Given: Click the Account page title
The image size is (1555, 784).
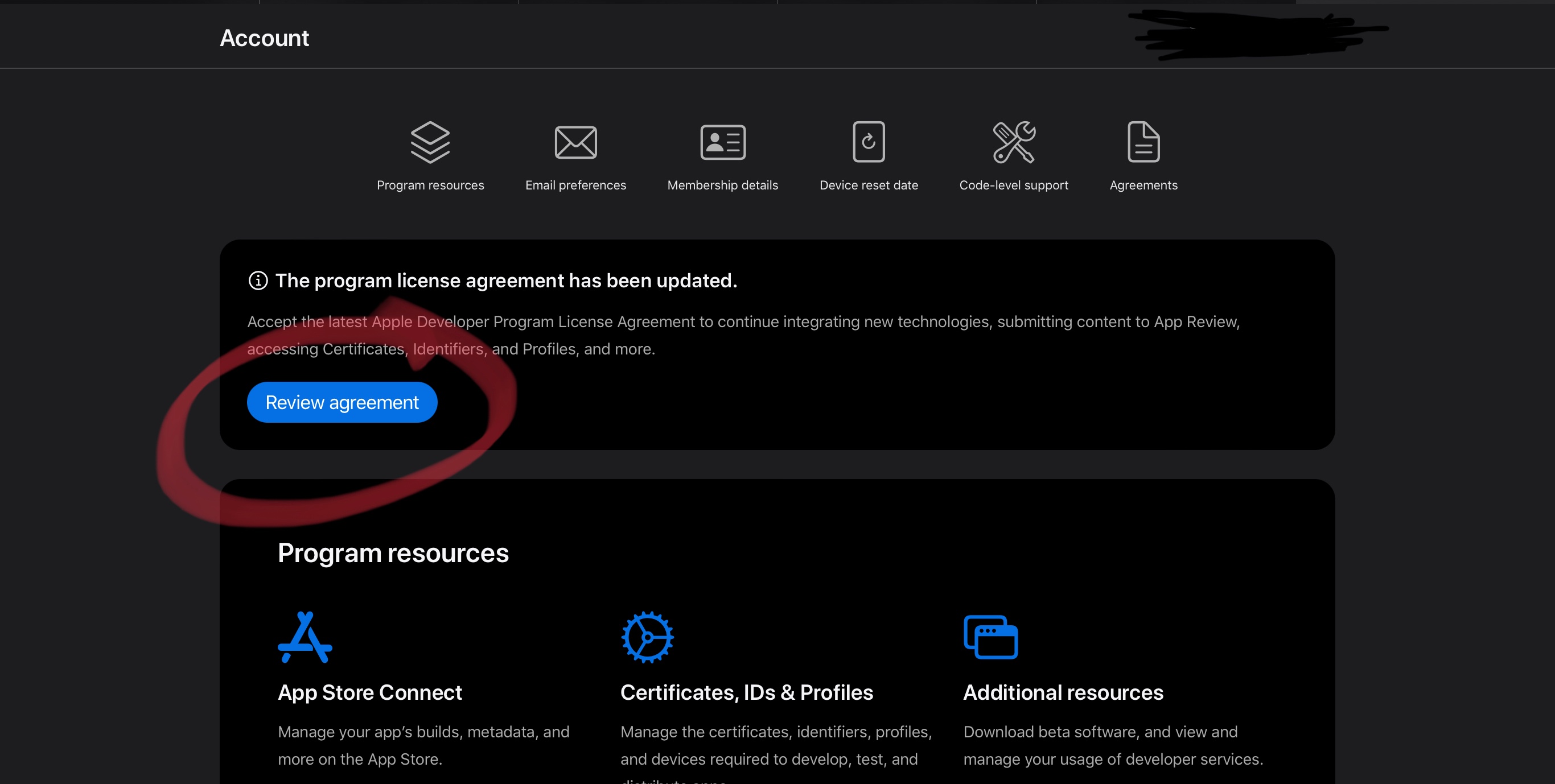Looking at the screenshot, I should 264,38.
